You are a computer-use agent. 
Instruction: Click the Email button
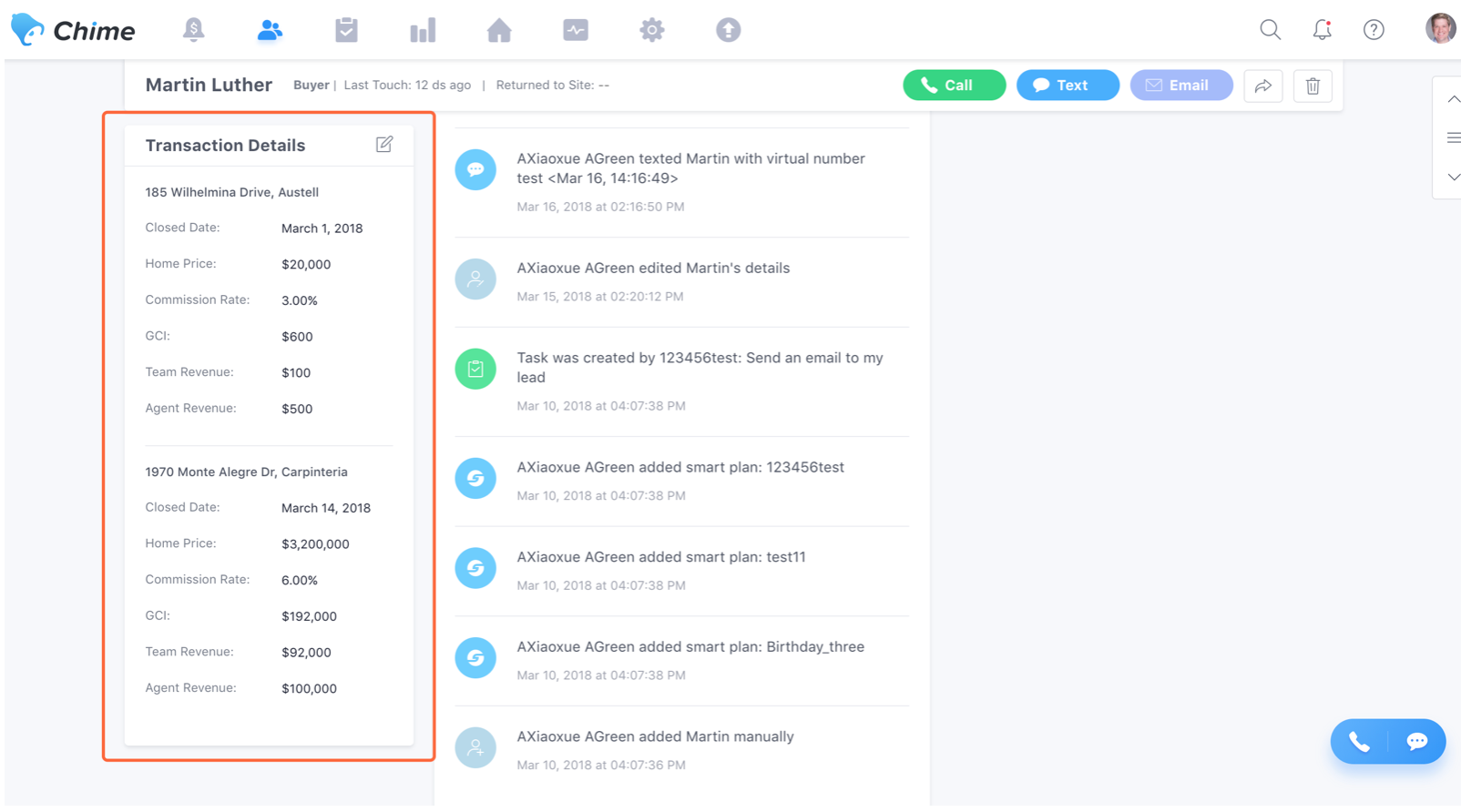tap(1181, 86)
